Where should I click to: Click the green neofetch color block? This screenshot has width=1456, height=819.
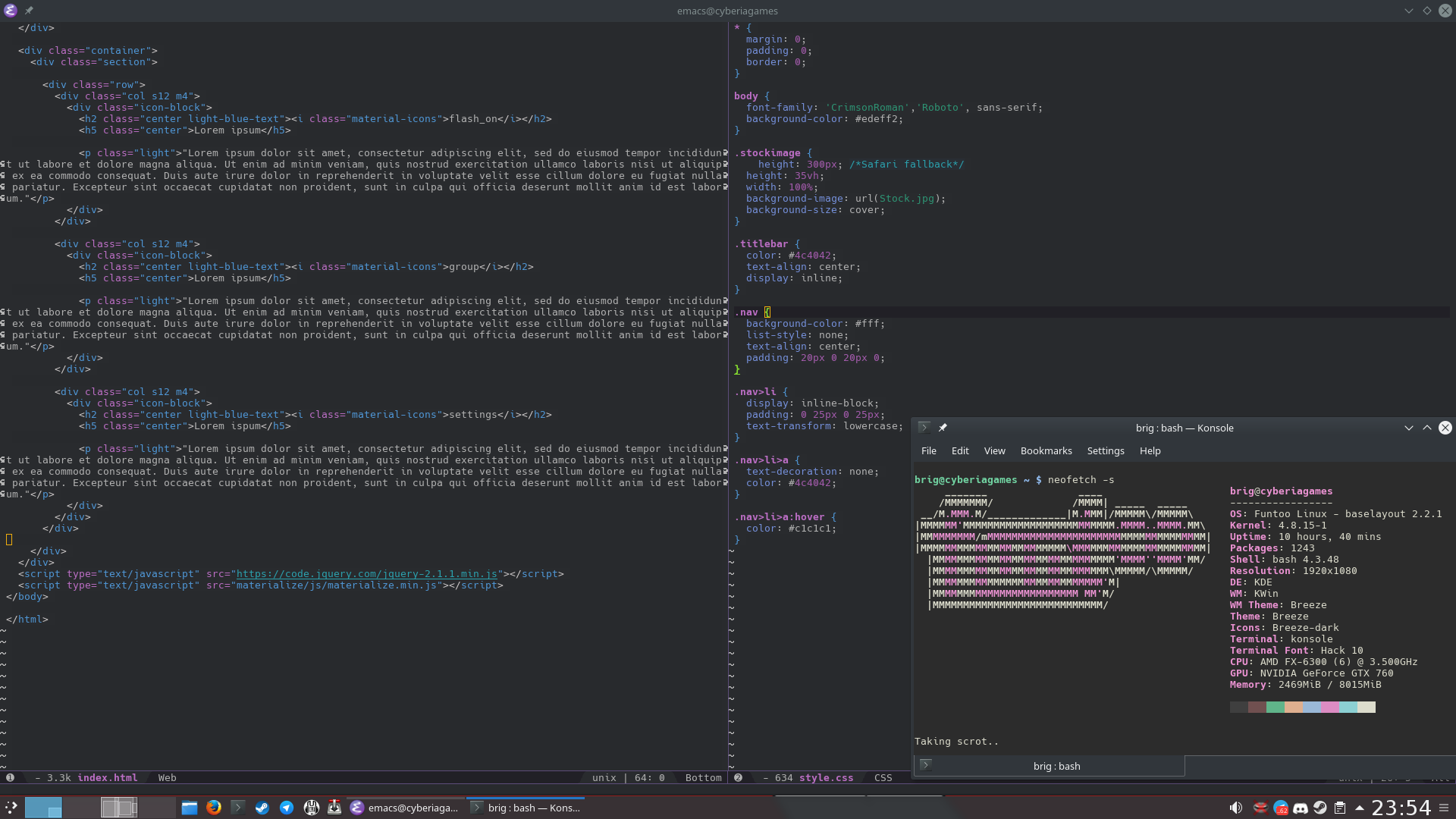(1275, 707)
